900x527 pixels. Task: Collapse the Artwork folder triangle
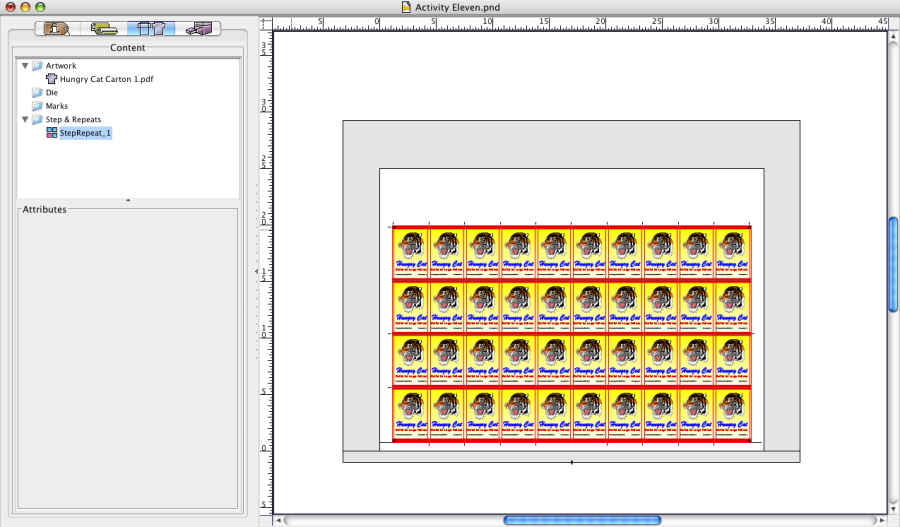[25, 65]
